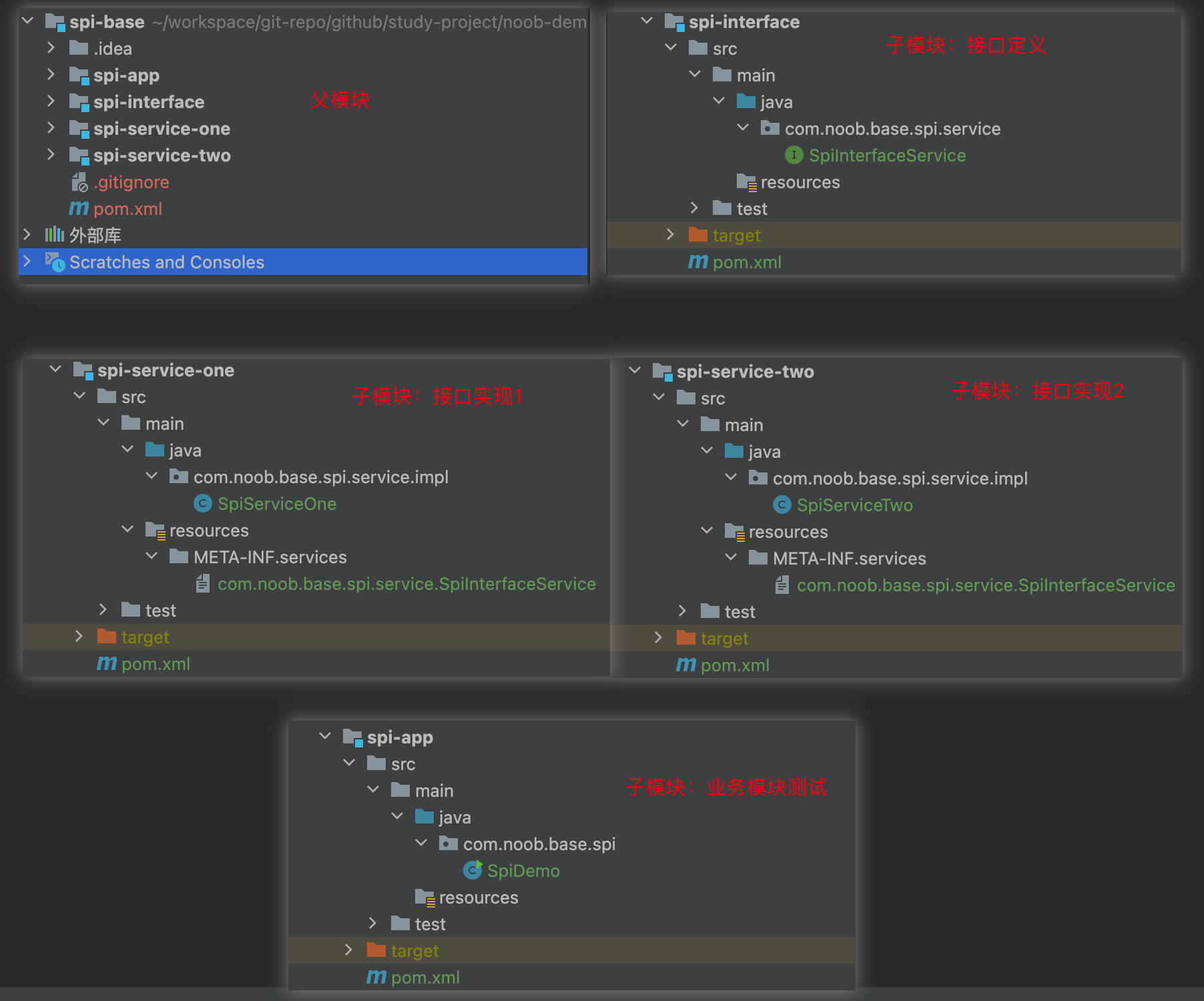Collapse com.noob.base.spi.service.impl in spi-service-two
The height and width of the screenshot is (1001, 1204).
click(x=731, y=478)
